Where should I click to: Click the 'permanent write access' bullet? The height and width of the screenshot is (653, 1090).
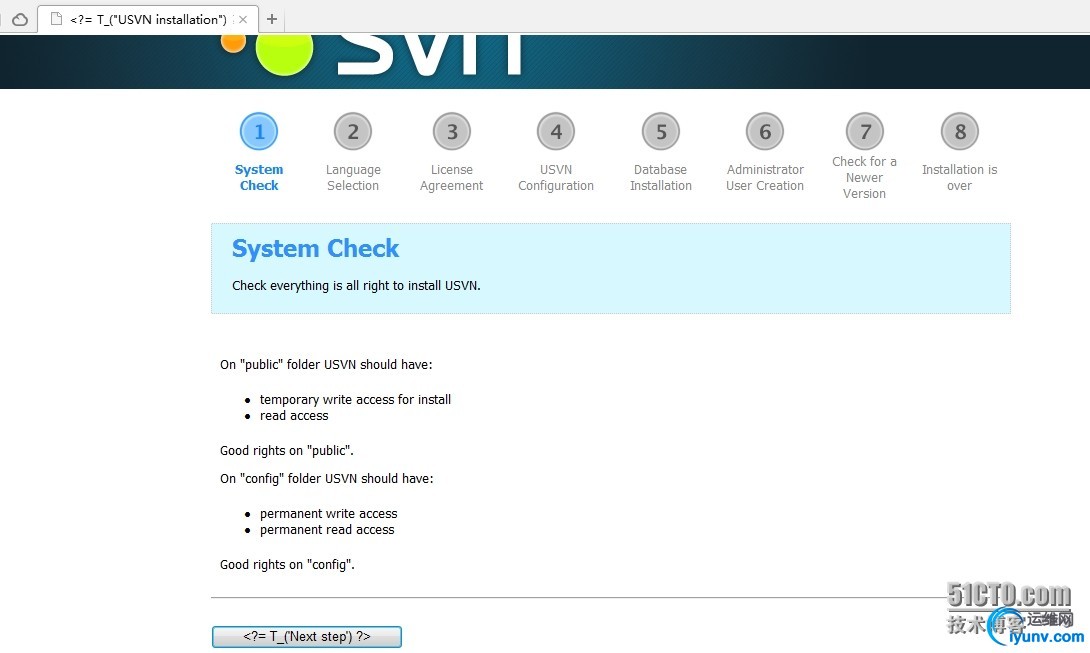329,514
